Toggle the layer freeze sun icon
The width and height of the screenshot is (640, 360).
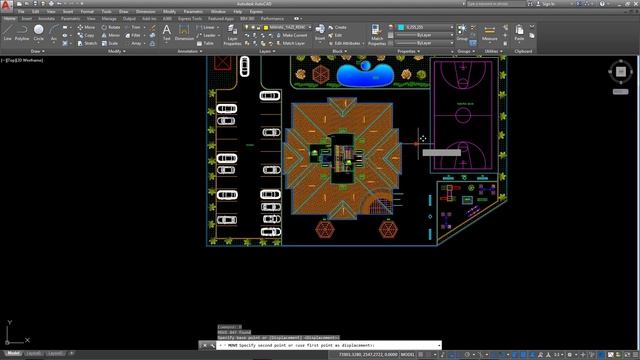click(x=252, y=27)
